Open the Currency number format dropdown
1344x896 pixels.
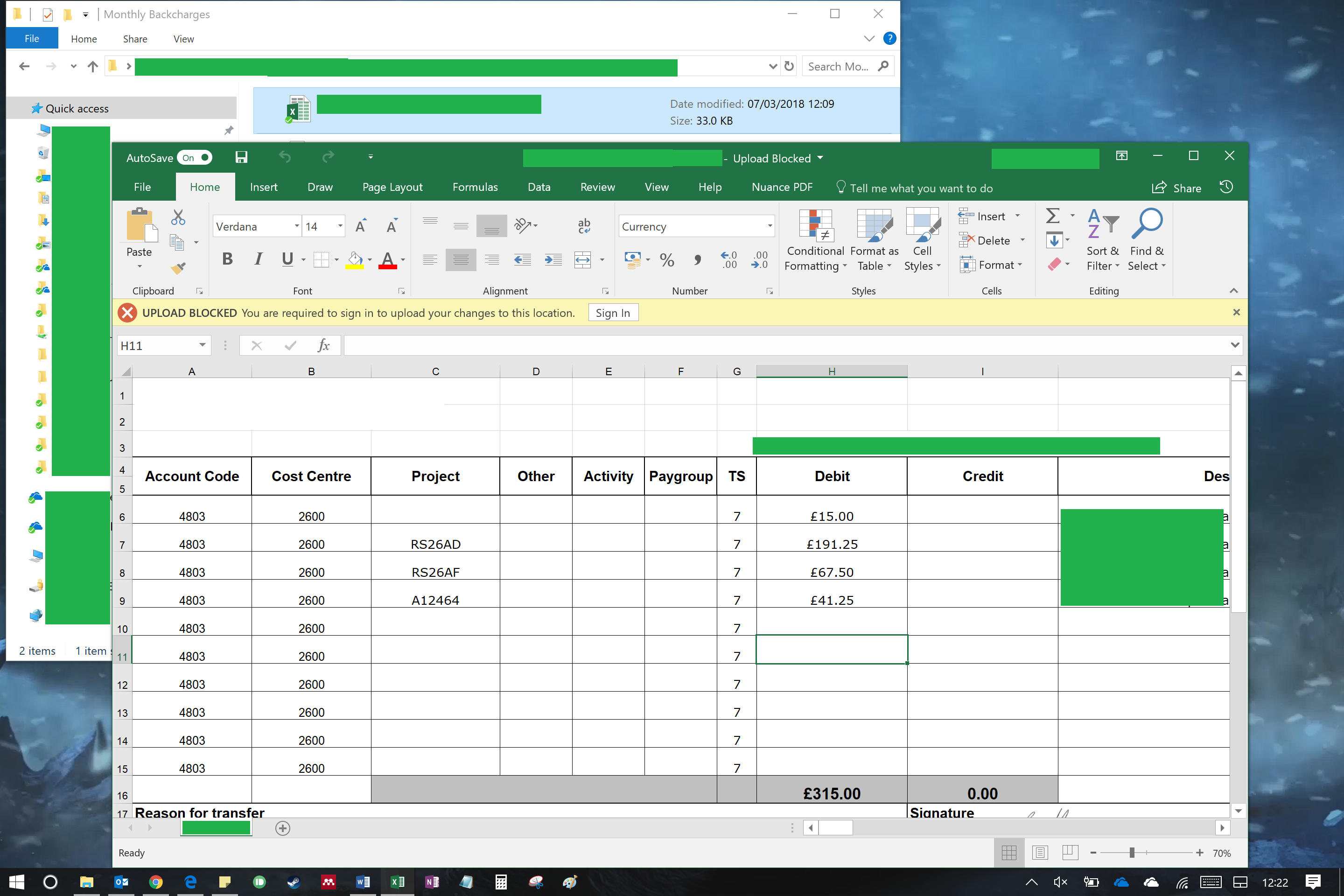(769, 226)
